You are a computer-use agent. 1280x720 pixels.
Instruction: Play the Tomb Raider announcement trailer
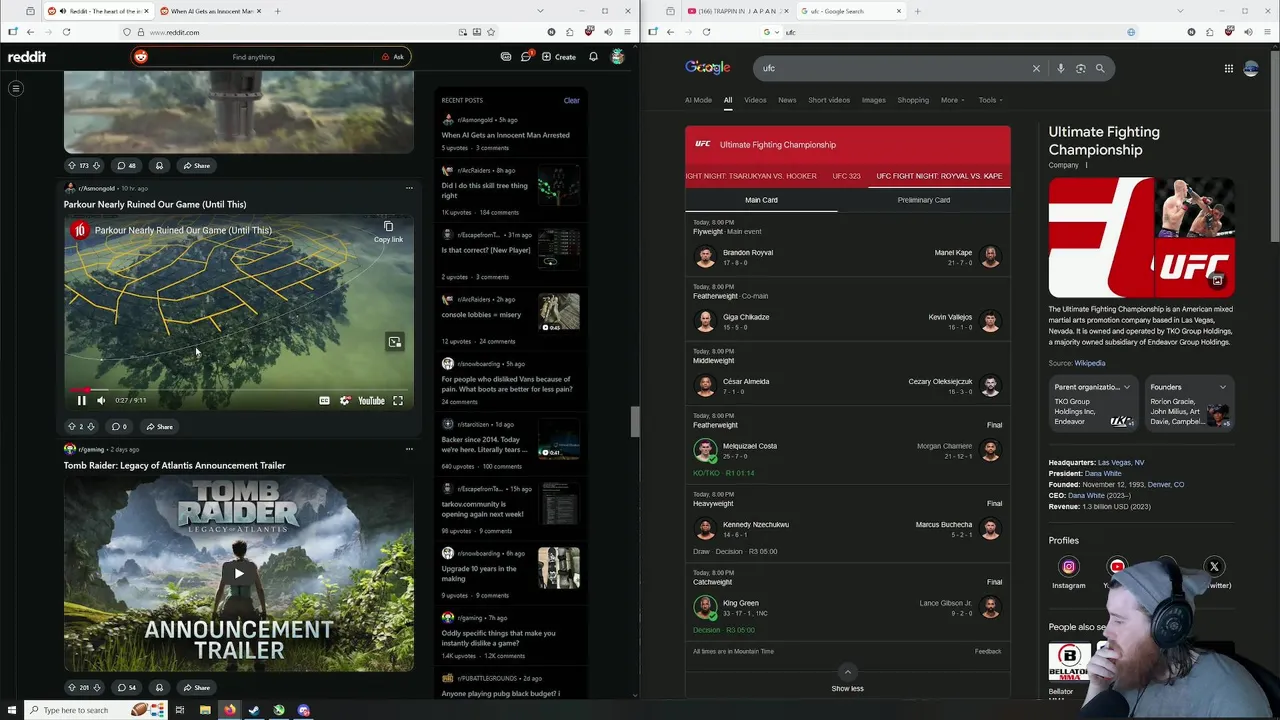pyautogui.click(x=238, y=573)
